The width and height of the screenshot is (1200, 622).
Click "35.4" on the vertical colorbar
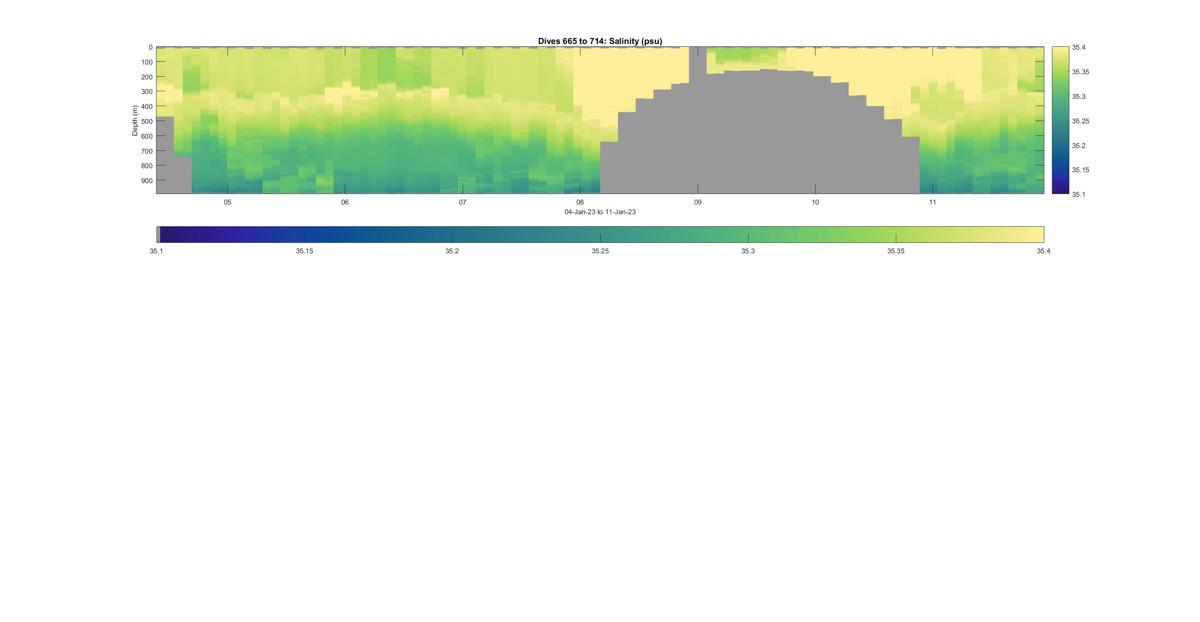pos(1079,47)
